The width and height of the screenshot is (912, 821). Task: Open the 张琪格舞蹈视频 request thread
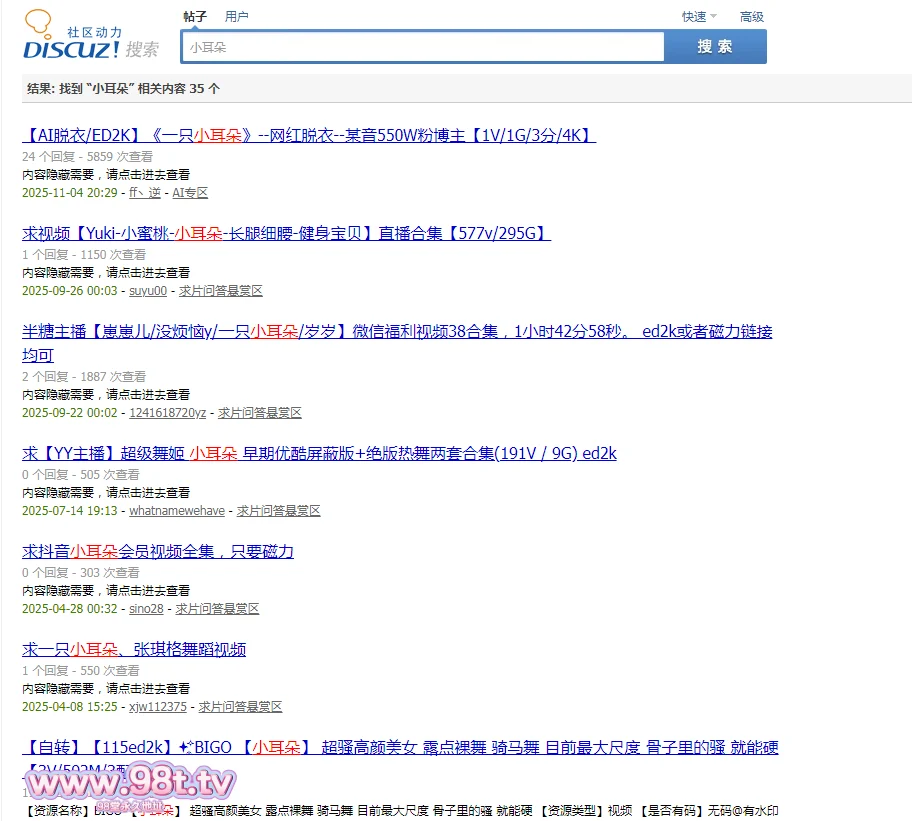[134, 649]
